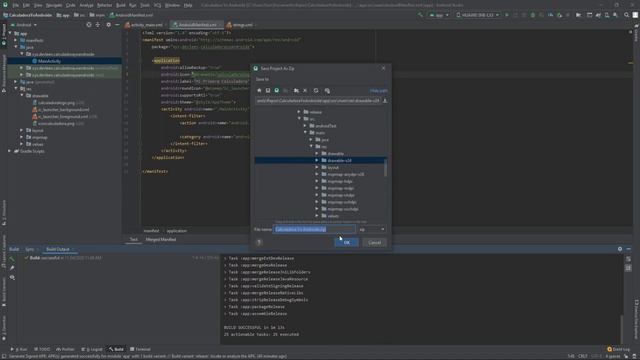This screenshot has width=640, height=360.
Task: Switch to activity_main.xml editor tab
Action: (x=146, y=25)
